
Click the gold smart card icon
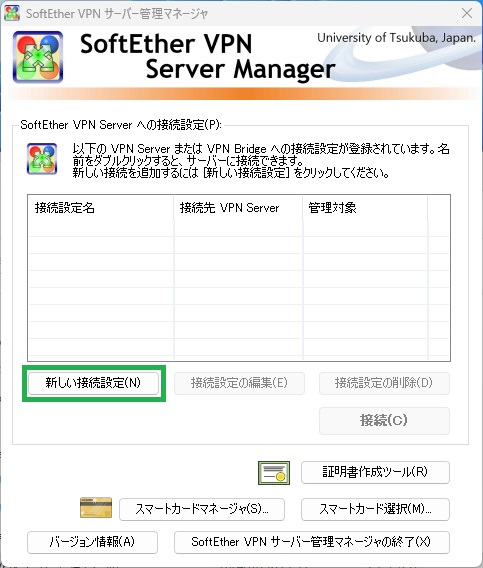(x=96, y=508)
